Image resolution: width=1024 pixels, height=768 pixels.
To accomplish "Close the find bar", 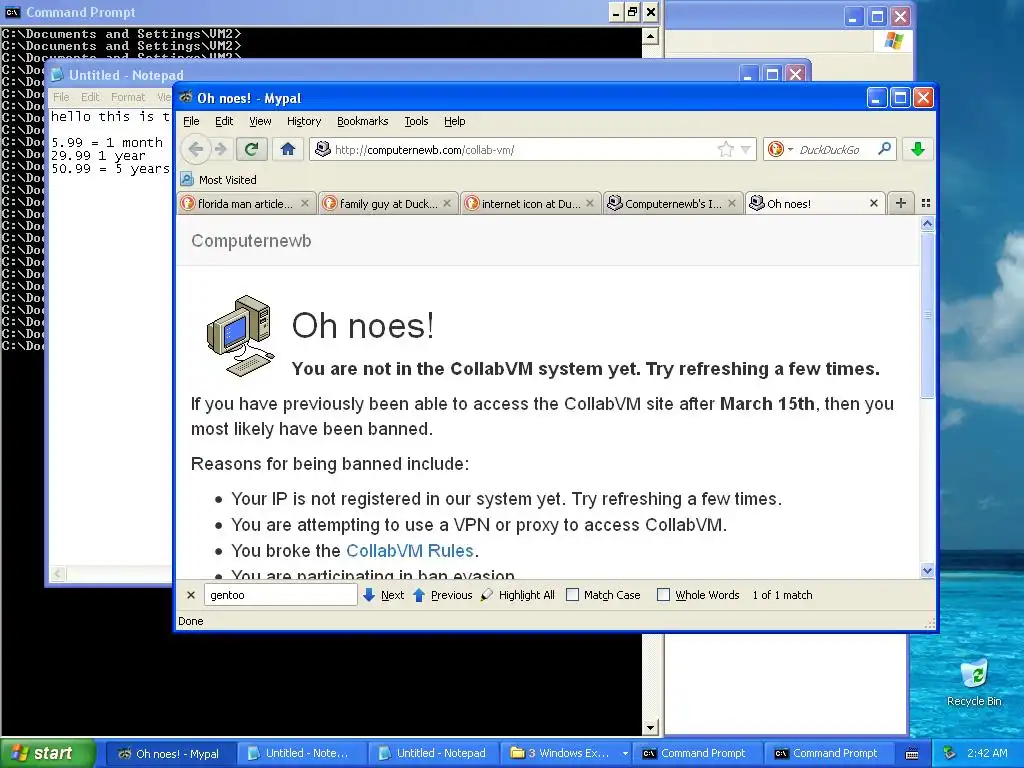I will tap(191, 595).
